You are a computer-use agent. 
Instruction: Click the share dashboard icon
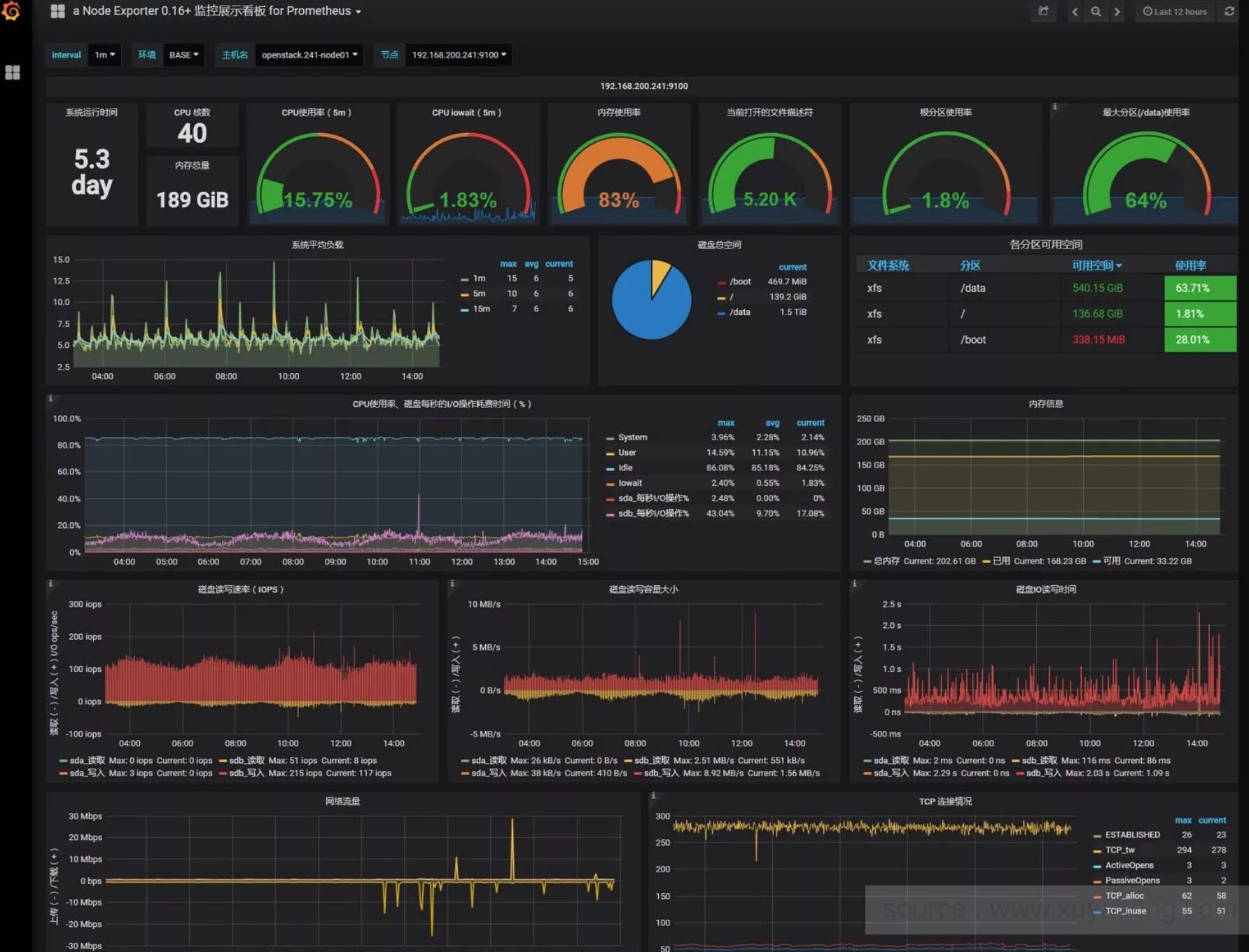(x=1043, y=11)
